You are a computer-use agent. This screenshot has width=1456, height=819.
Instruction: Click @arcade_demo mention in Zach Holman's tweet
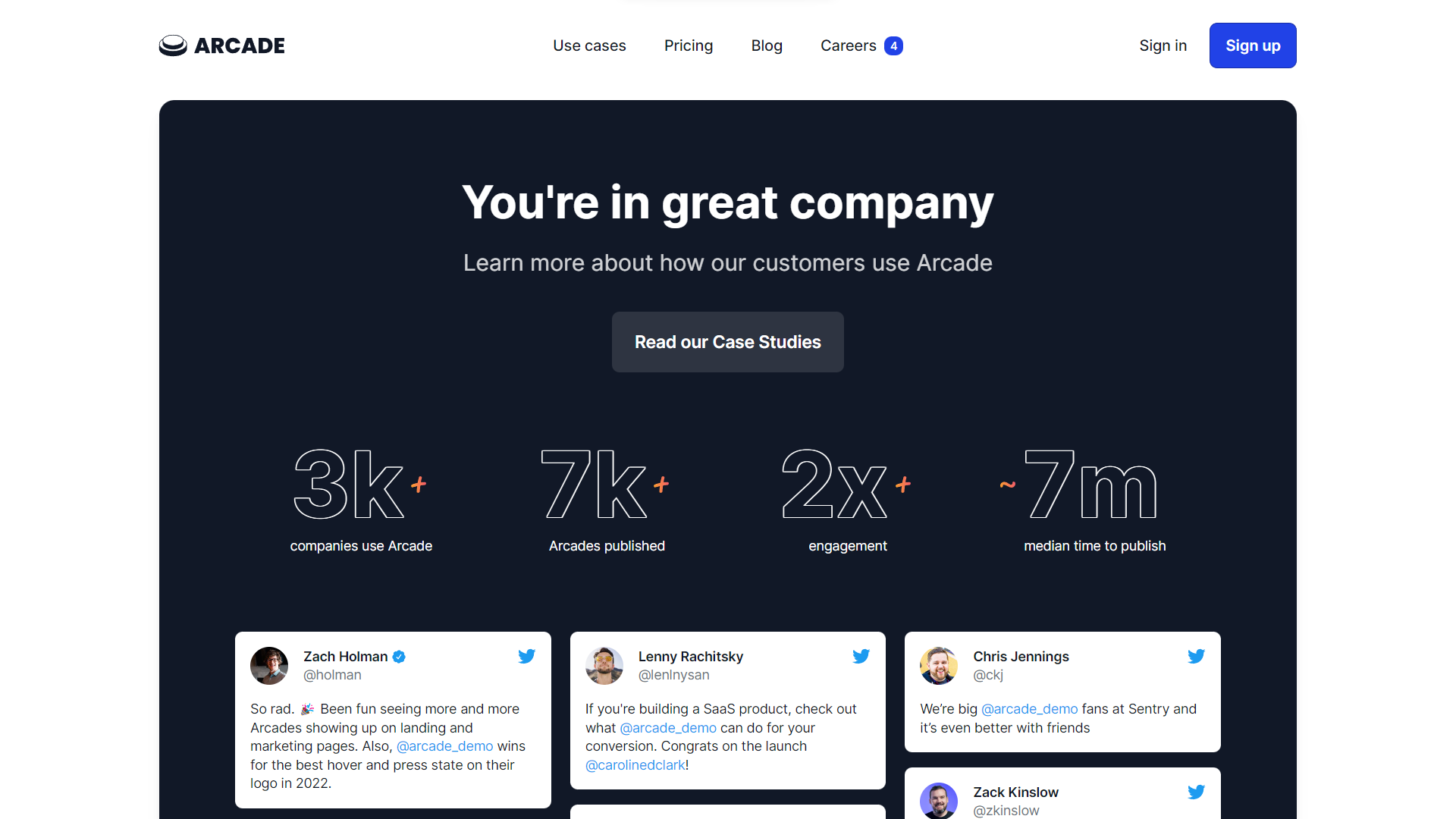tap(444, 746)
